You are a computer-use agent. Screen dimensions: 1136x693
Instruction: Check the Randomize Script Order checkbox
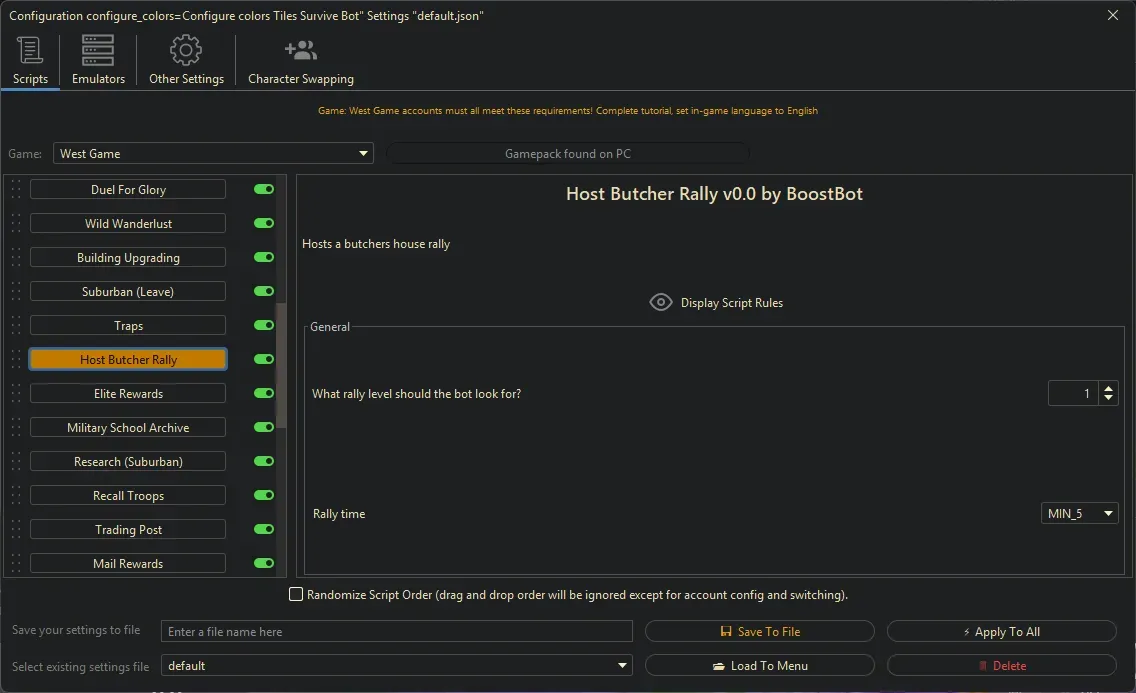tap(296, 595)
